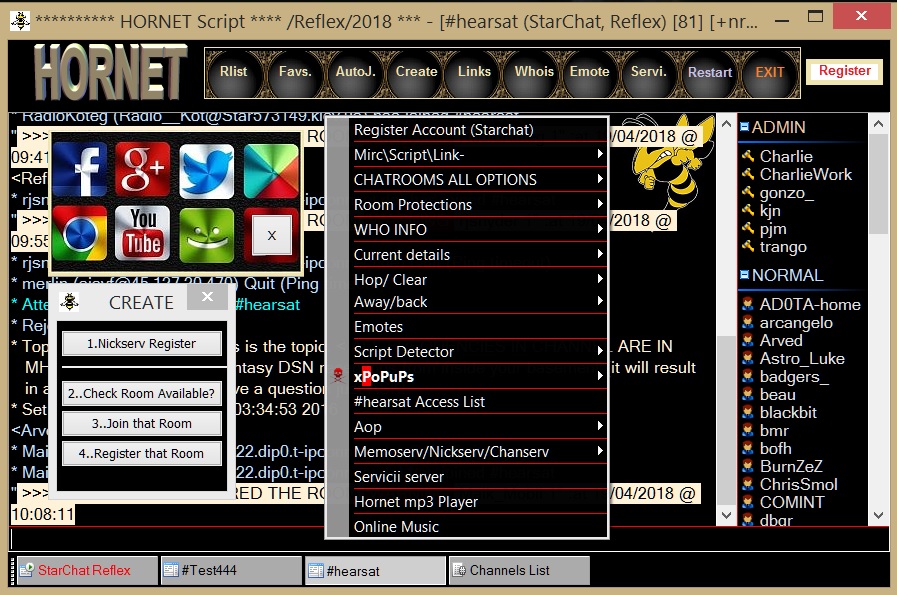This screenshot has height=595, width=897.
Task: Open the Channels List tab
Action: pyautogui.click(x=519, y=570)
